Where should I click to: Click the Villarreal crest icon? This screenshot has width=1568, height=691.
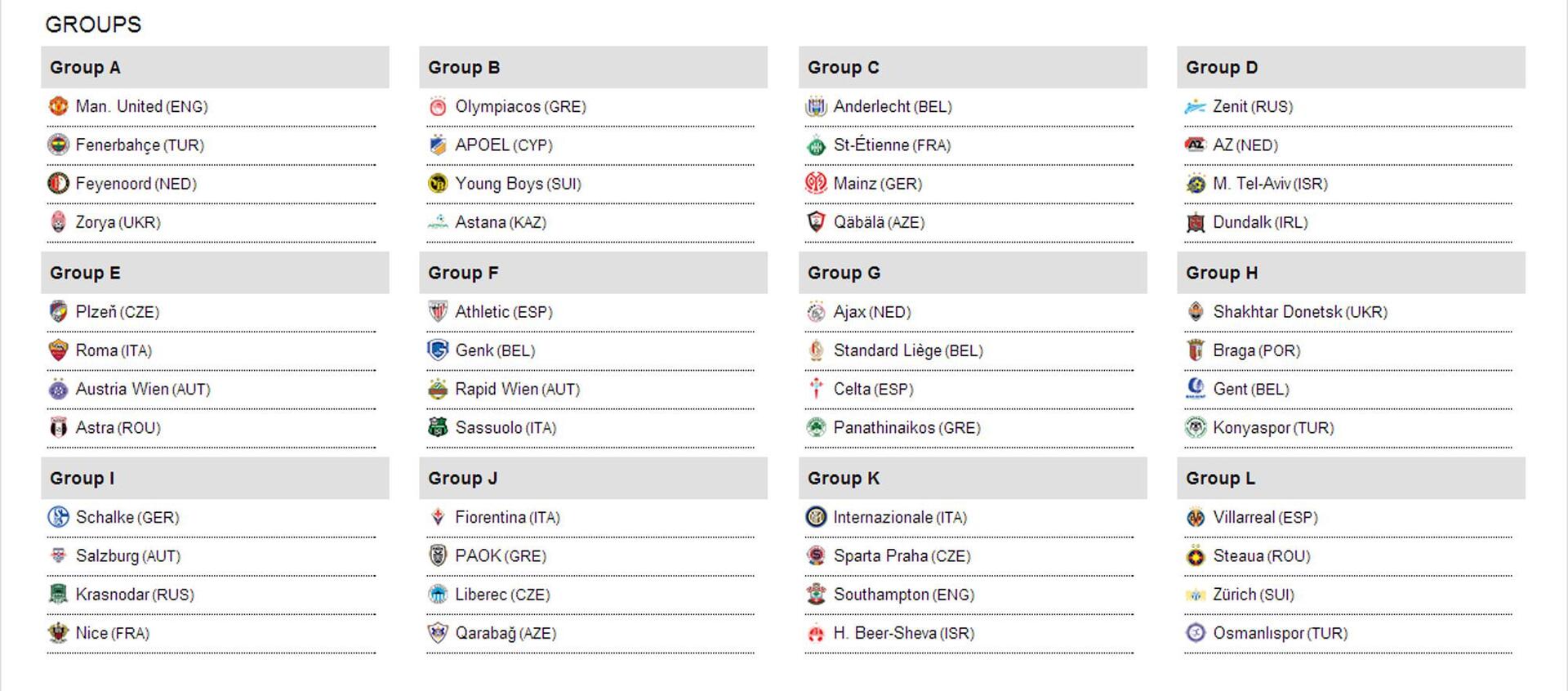point(1196,517)
